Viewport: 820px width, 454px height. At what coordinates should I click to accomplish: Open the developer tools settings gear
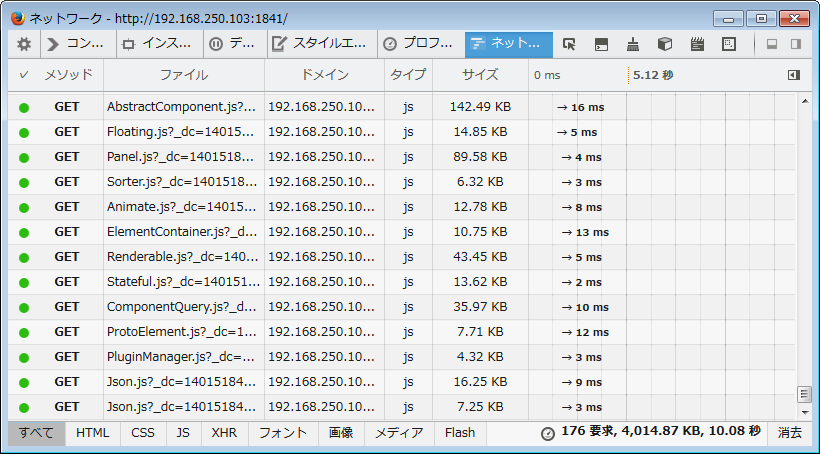coord(24,44)
